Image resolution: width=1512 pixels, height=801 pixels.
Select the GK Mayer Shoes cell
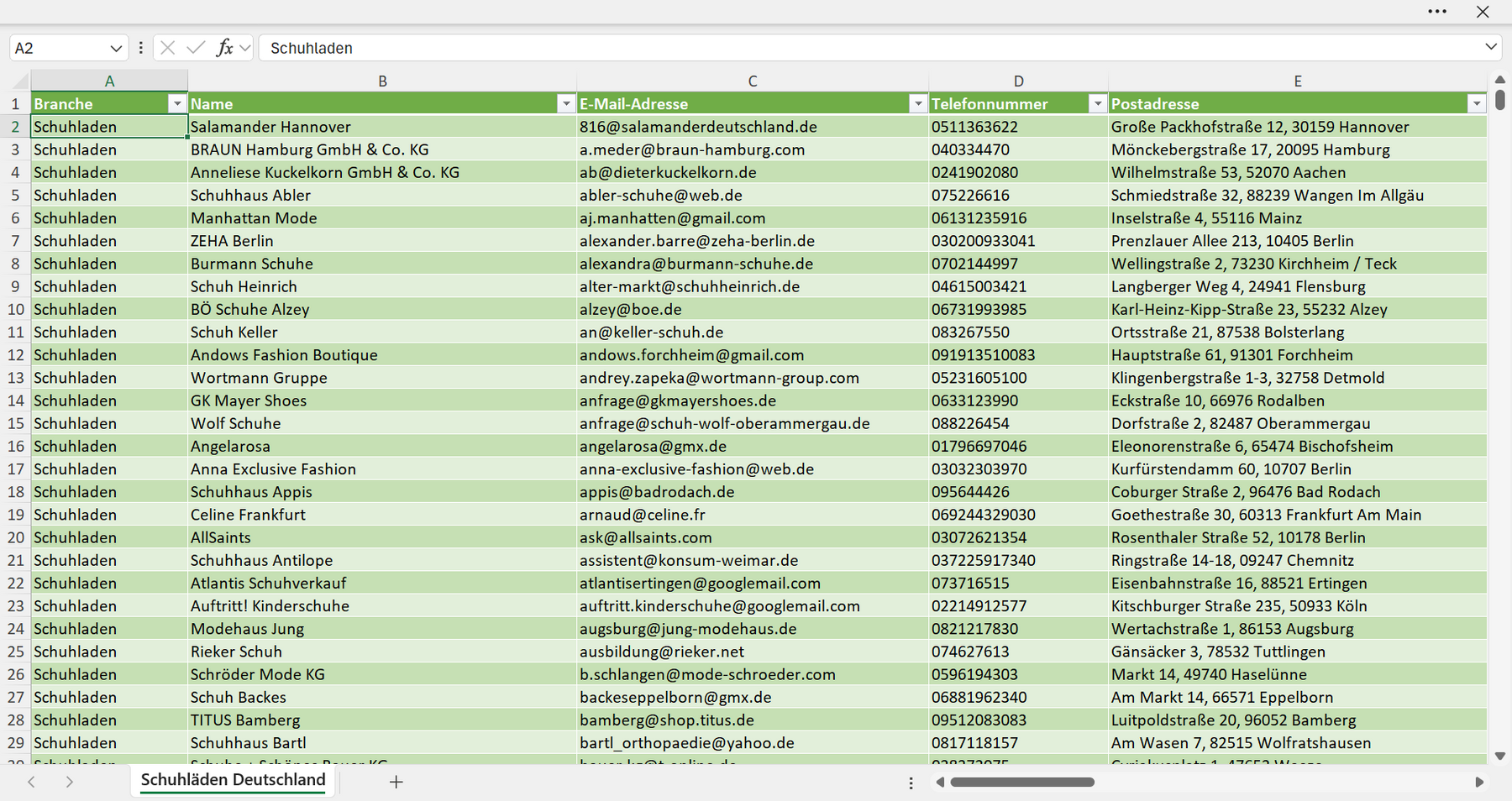point(382,400)
